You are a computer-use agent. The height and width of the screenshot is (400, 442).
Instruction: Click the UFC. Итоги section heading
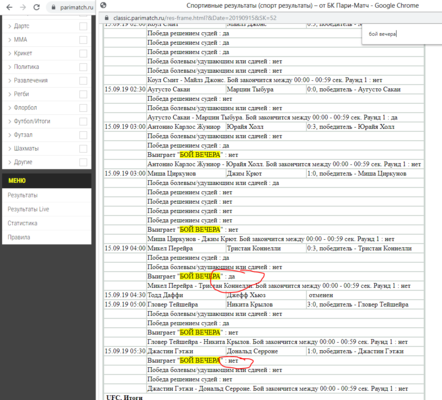click(124, 397)
